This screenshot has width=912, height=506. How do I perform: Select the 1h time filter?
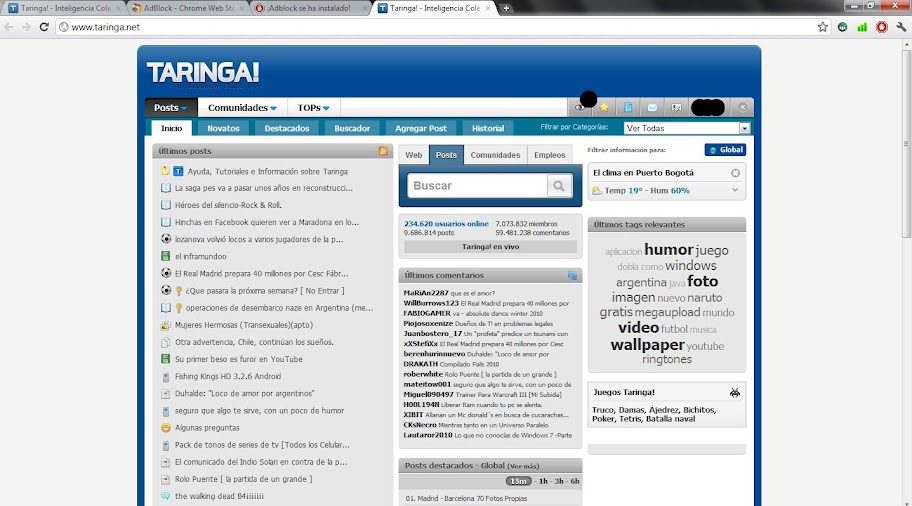[x=543, y=481]
